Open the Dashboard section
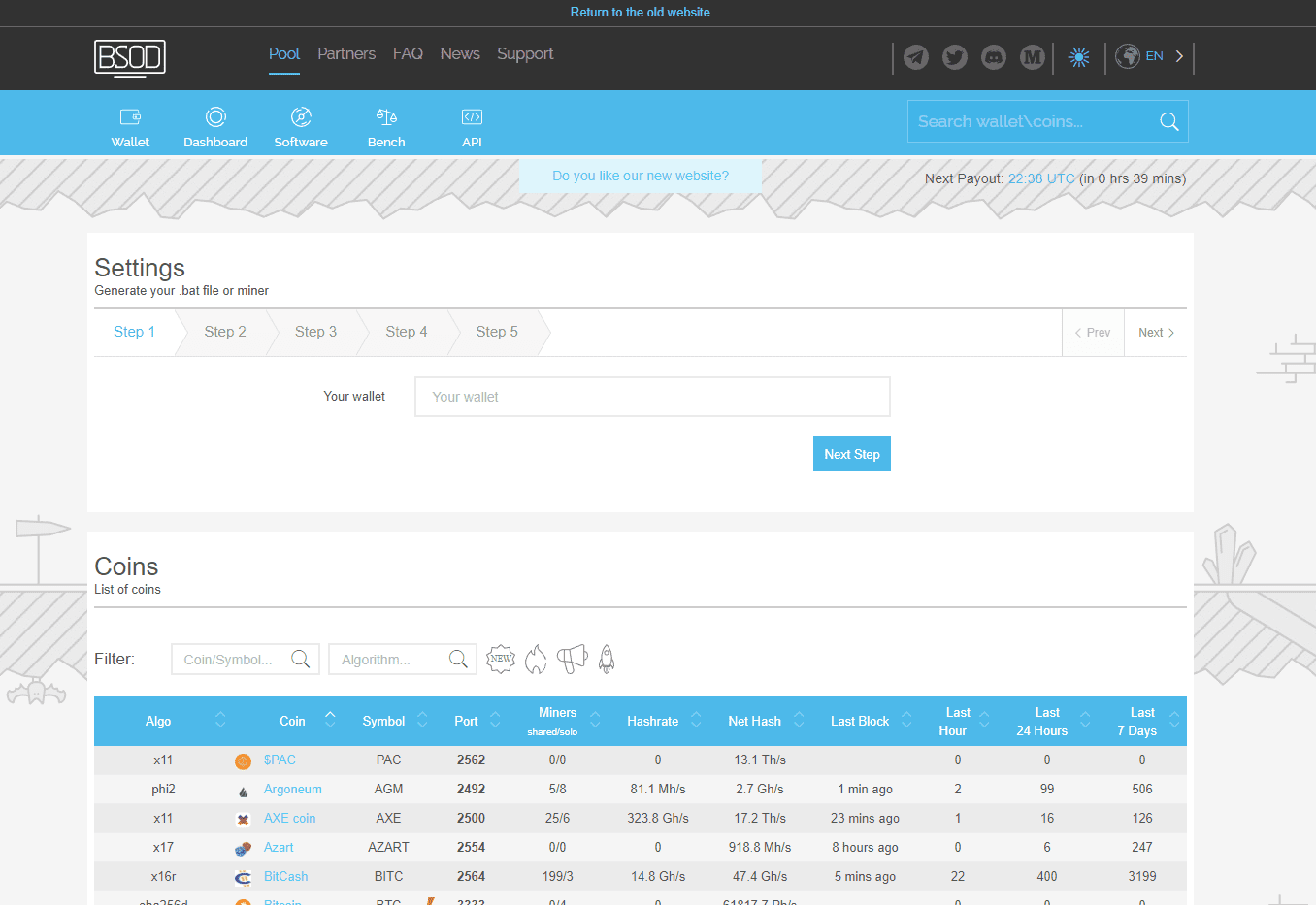This screenshot has width=1316, height=905. pos(215,128)
